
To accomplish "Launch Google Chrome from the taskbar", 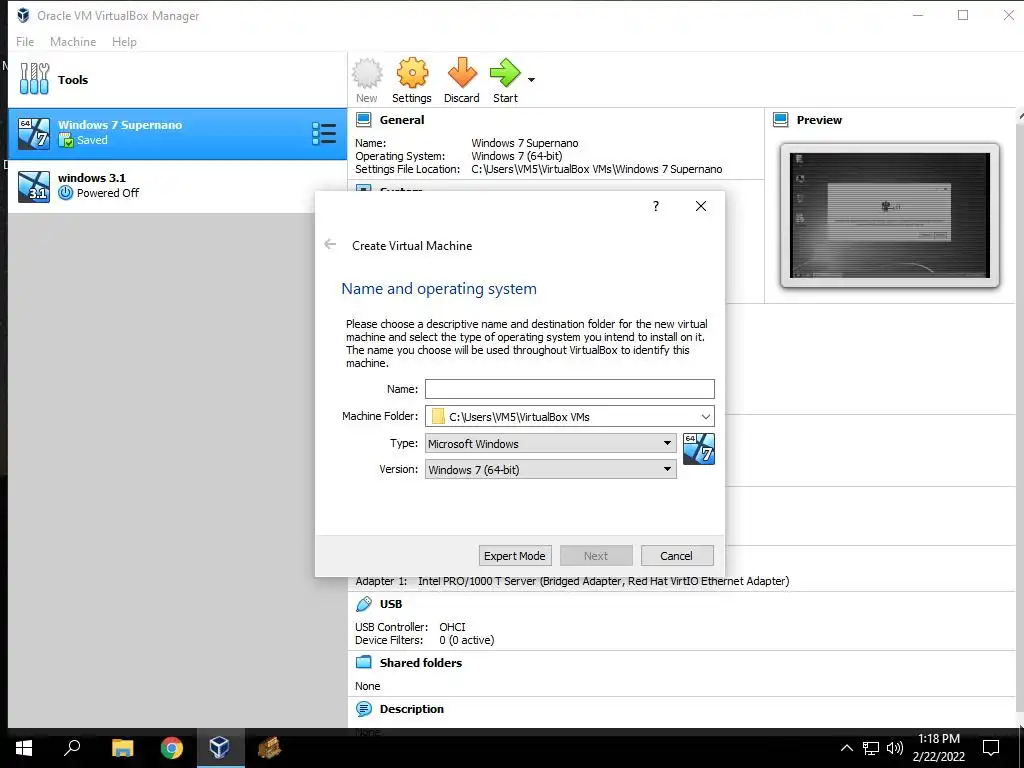I will [x=172, y=748].
